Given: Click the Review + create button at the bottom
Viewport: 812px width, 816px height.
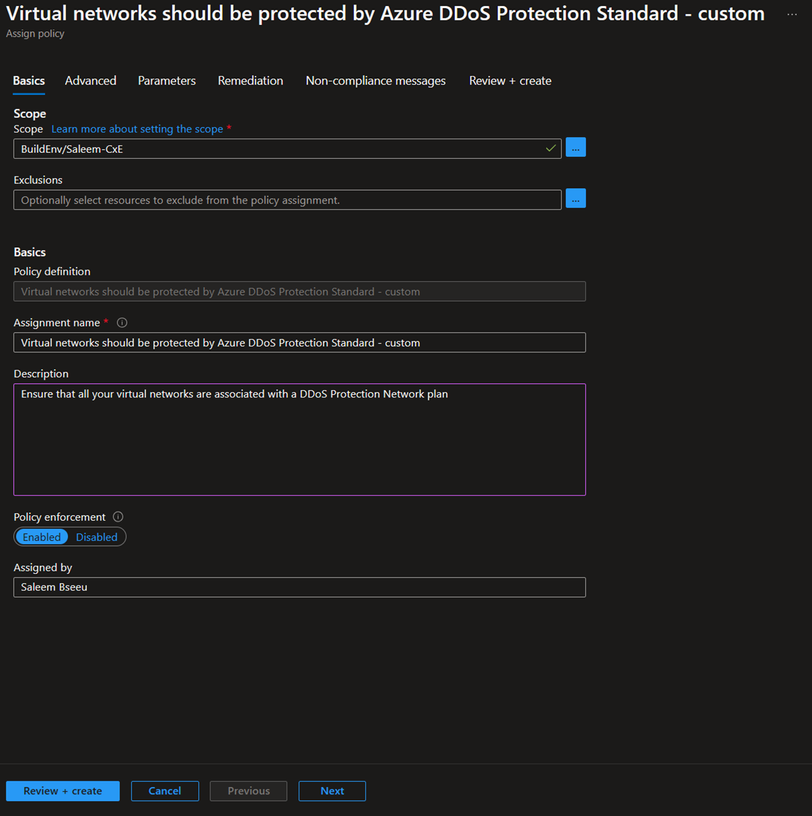Looking at the screenshot, I should pyautogui.click(x=63, y=791).
